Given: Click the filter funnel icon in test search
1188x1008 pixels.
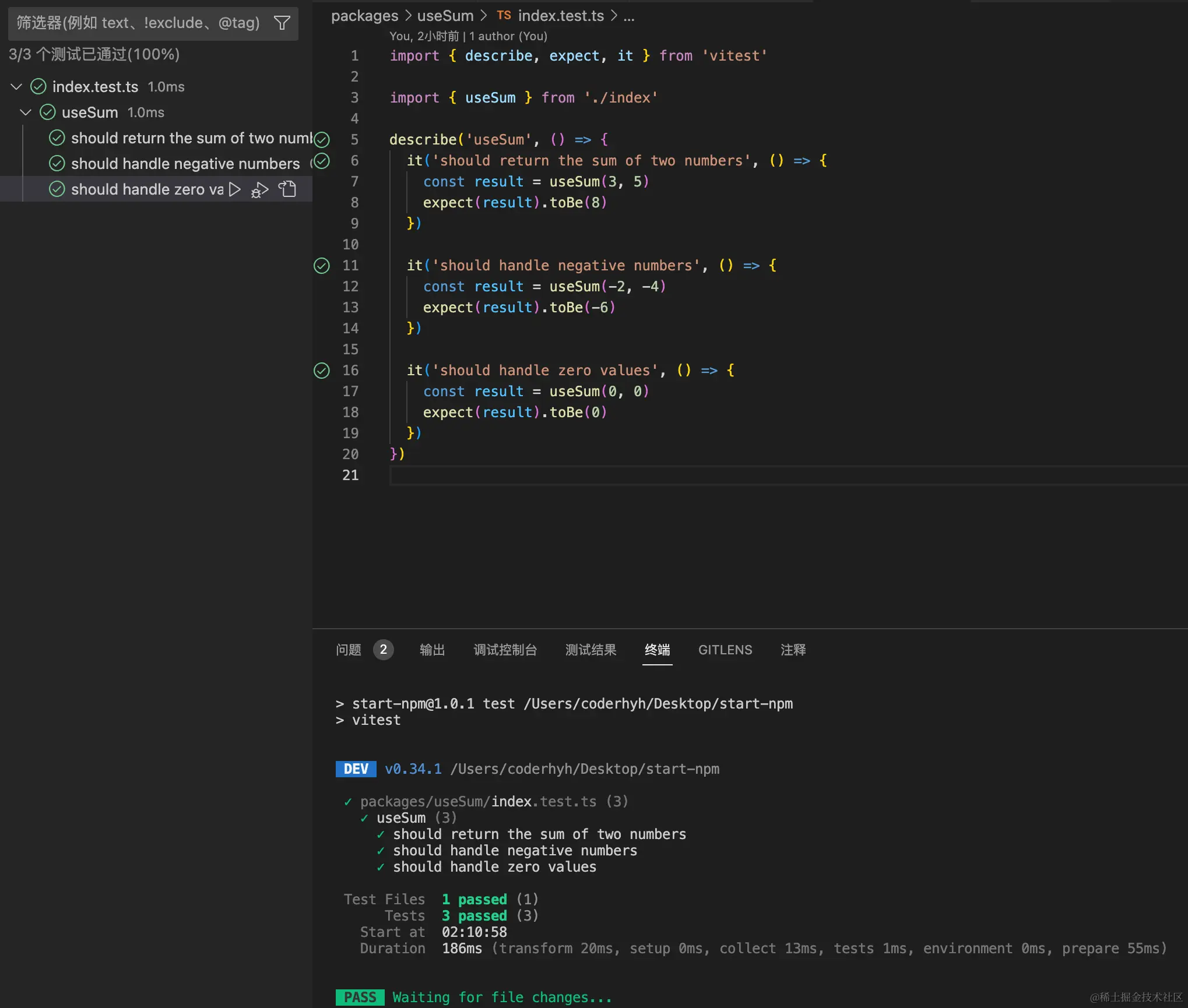Looking at the screenshot, I should pyautogui.click(x=282, y=23).
